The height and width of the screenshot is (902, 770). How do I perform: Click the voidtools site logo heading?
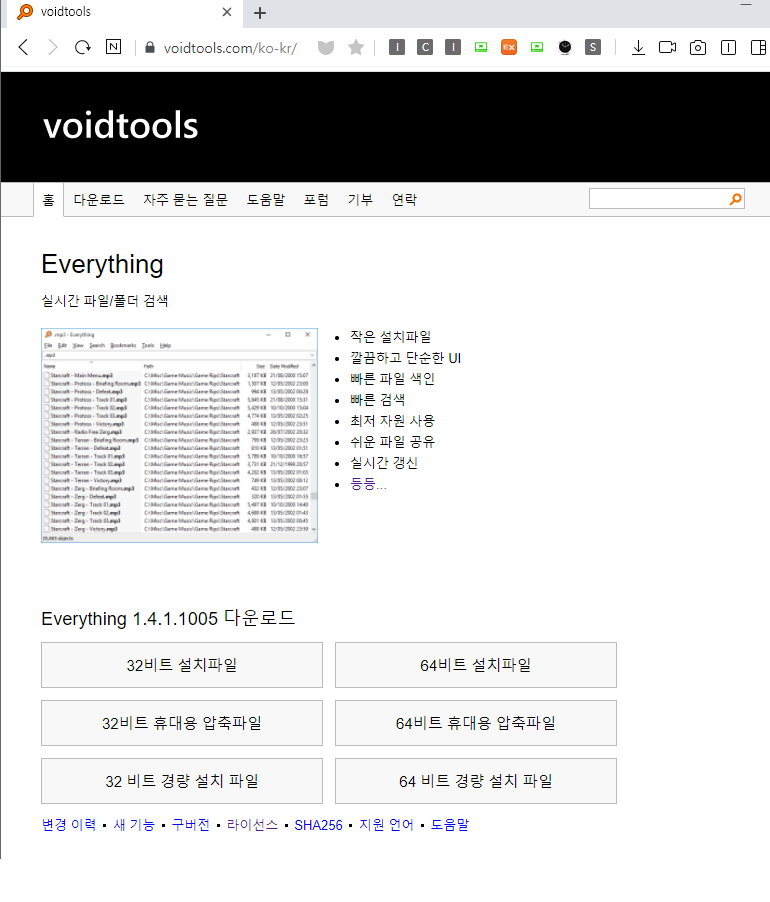coord(121,125)
